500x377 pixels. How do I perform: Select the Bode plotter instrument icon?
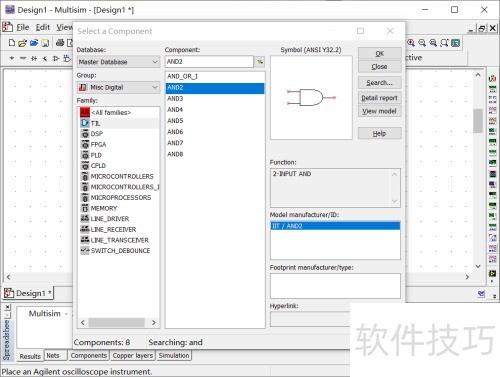tap(492, 131)
